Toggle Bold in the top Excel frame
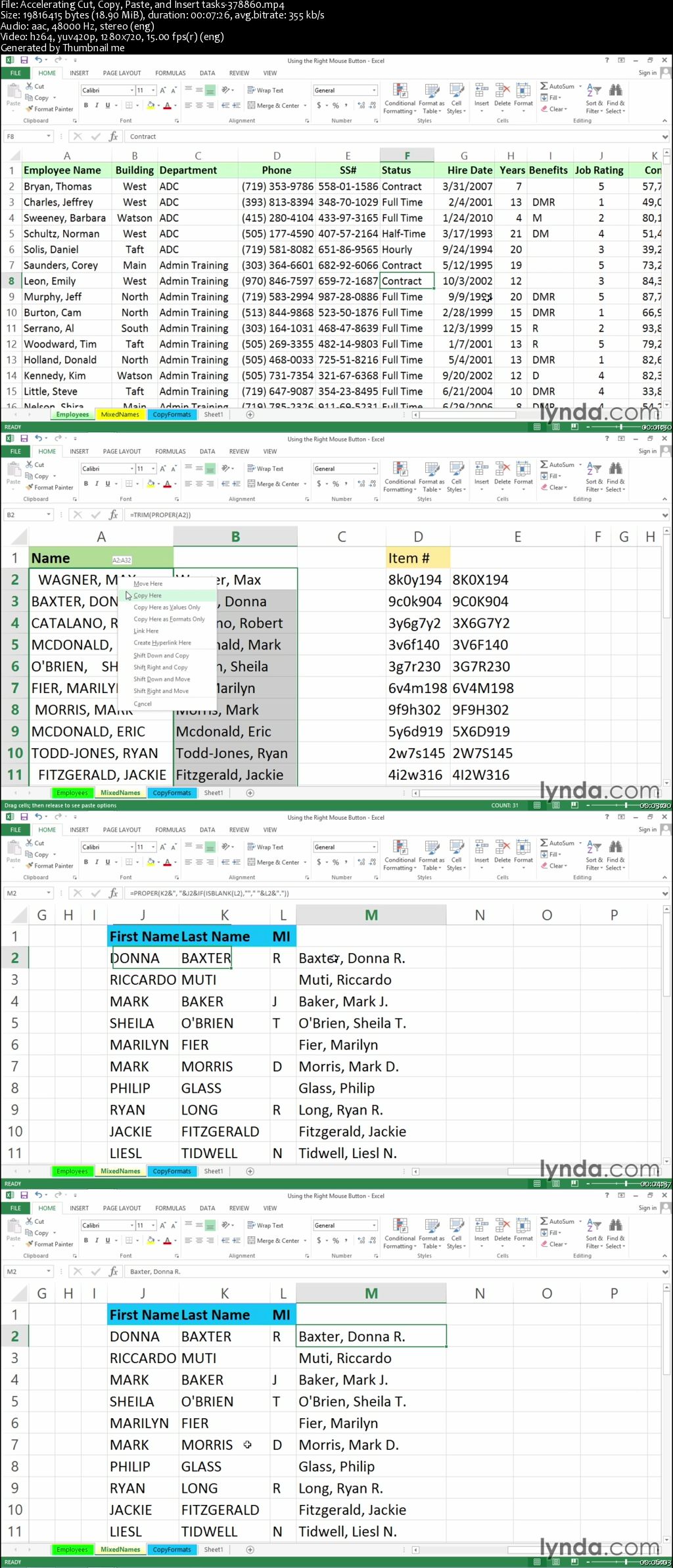673x1568 pixels. click(x=85, y=105)
